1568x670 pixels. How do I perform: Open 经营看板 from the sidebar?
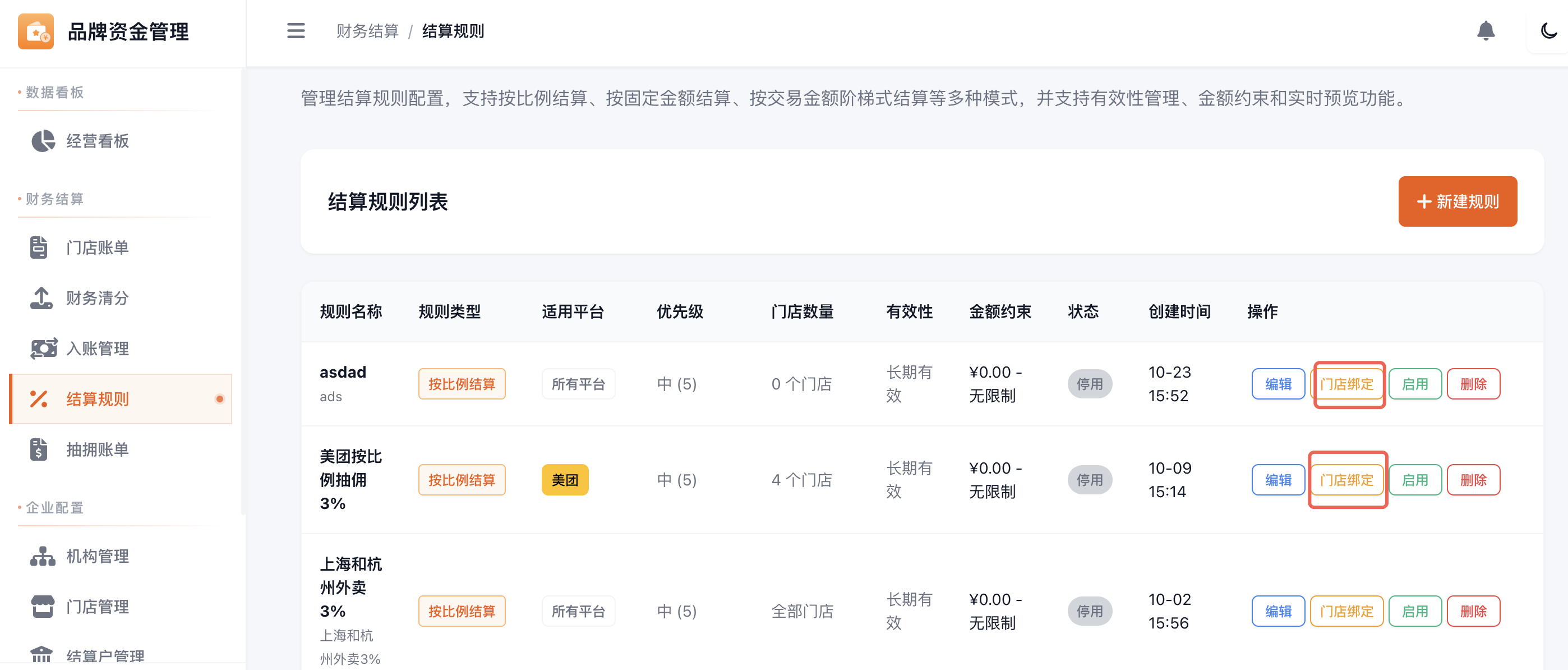pos(98,141)
